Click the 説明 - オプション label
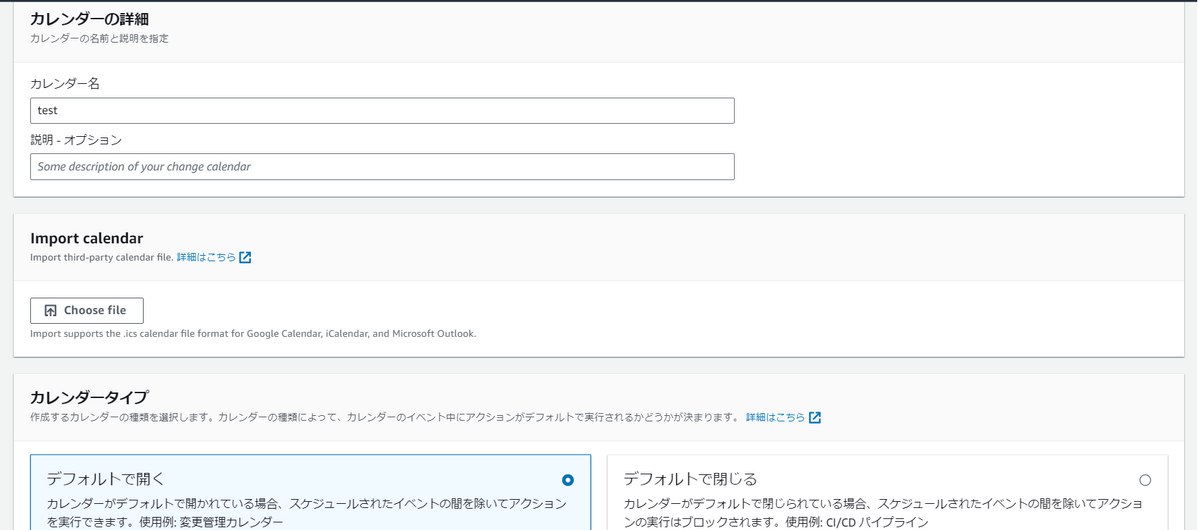This screenshot has width=1200, height=530. (76, 140)
